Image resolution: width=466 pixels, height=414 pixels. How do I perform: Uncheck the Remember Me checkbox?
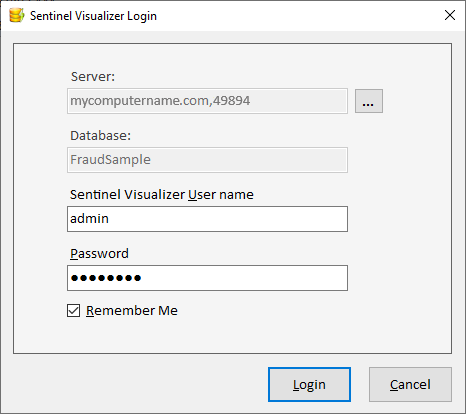[73, 310]
